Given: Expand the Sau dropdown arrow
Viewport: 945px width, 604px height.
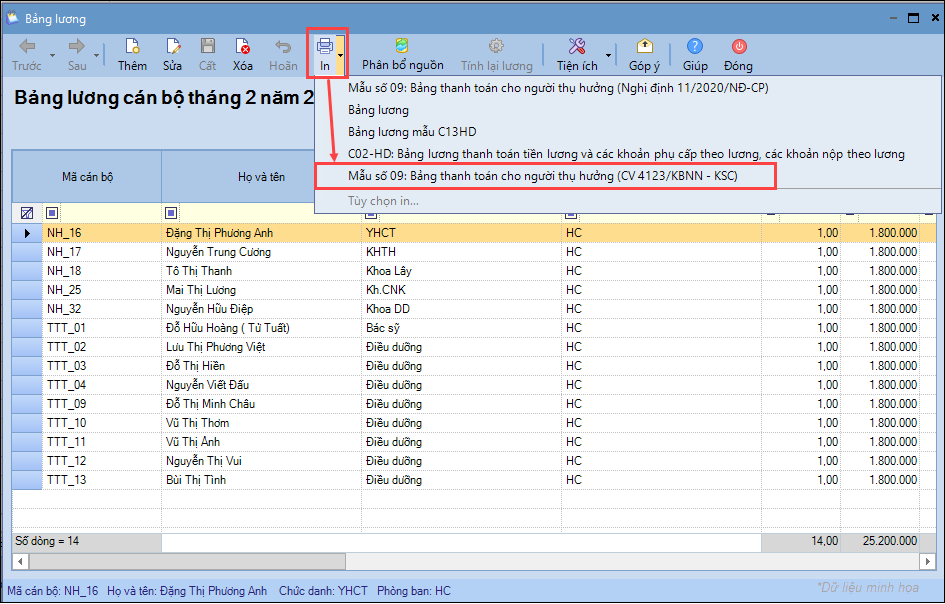Looking at the screenshot, I should coord(96,55).
